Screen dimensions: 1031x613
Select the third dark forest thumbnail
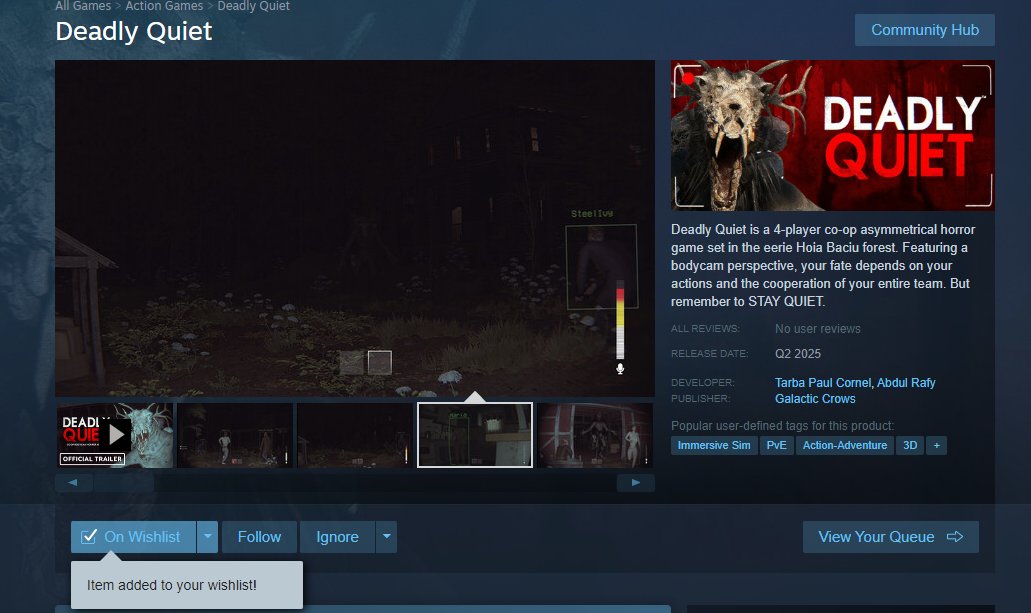(355, 435)
